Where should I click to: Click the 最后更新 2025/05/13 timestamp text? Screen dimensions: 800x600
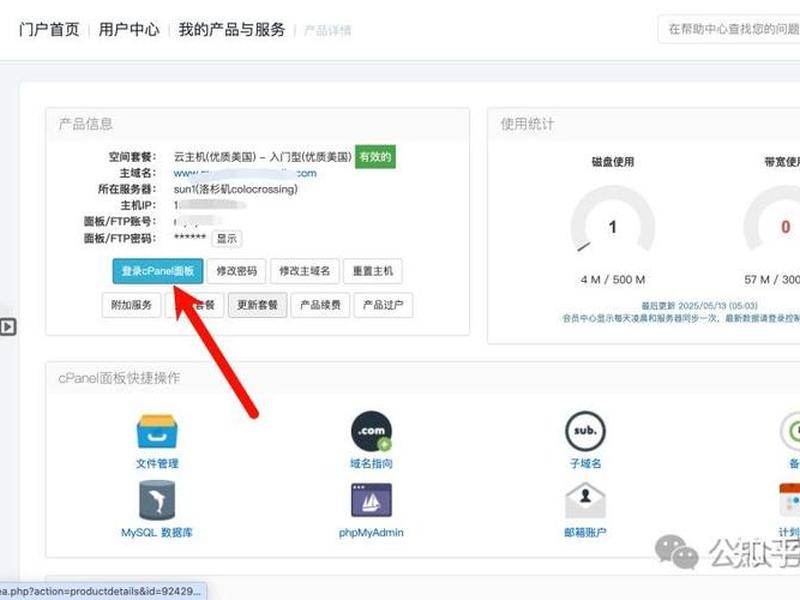point(699,306)
